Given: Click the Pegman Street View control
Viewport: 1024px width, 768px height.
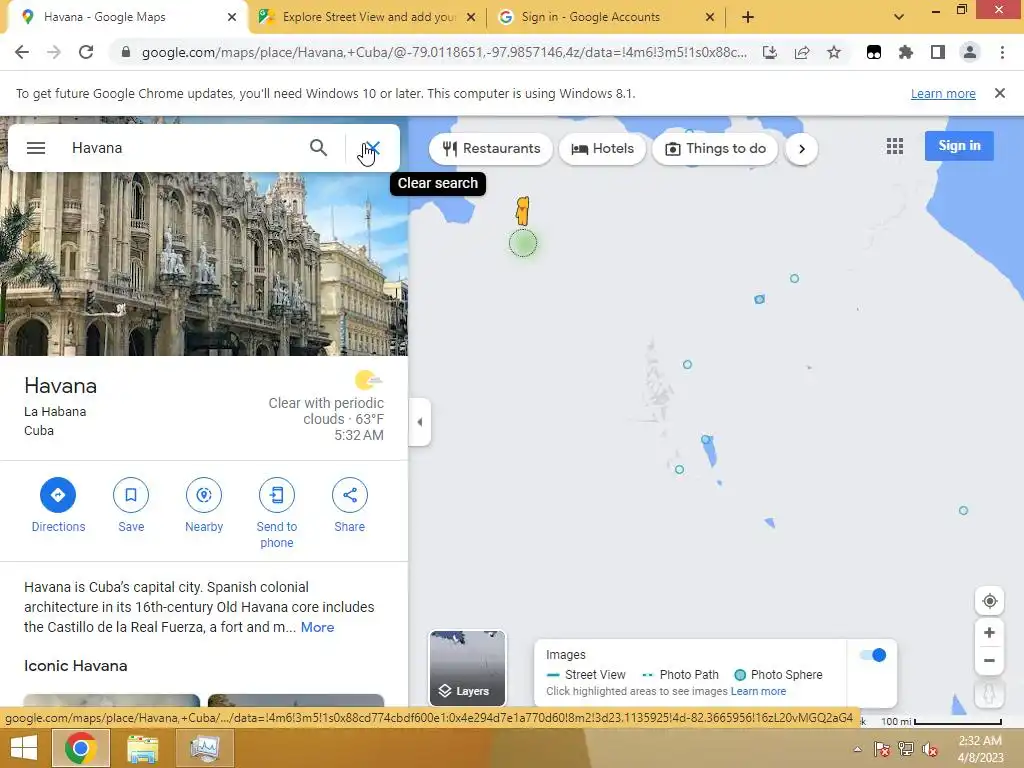Looking at the screenshot, I should 989,693.
